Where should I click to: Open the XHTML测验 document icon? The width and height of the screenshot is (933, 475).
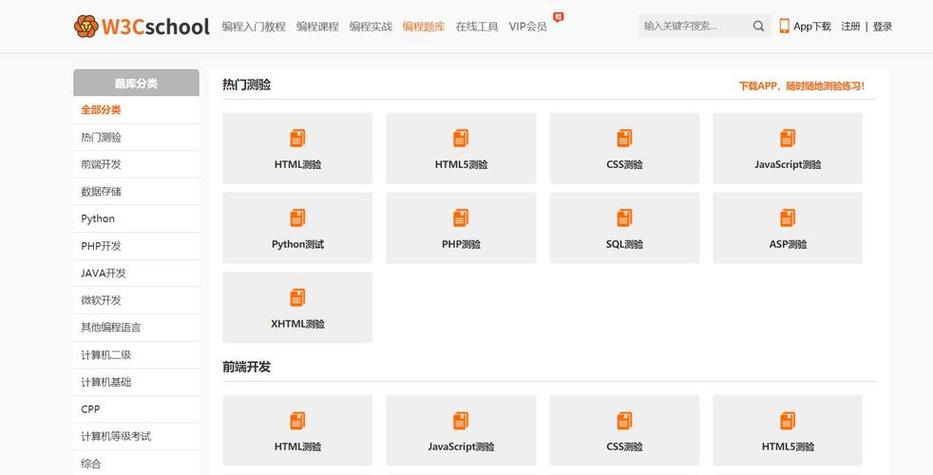(x=298, y=297)
